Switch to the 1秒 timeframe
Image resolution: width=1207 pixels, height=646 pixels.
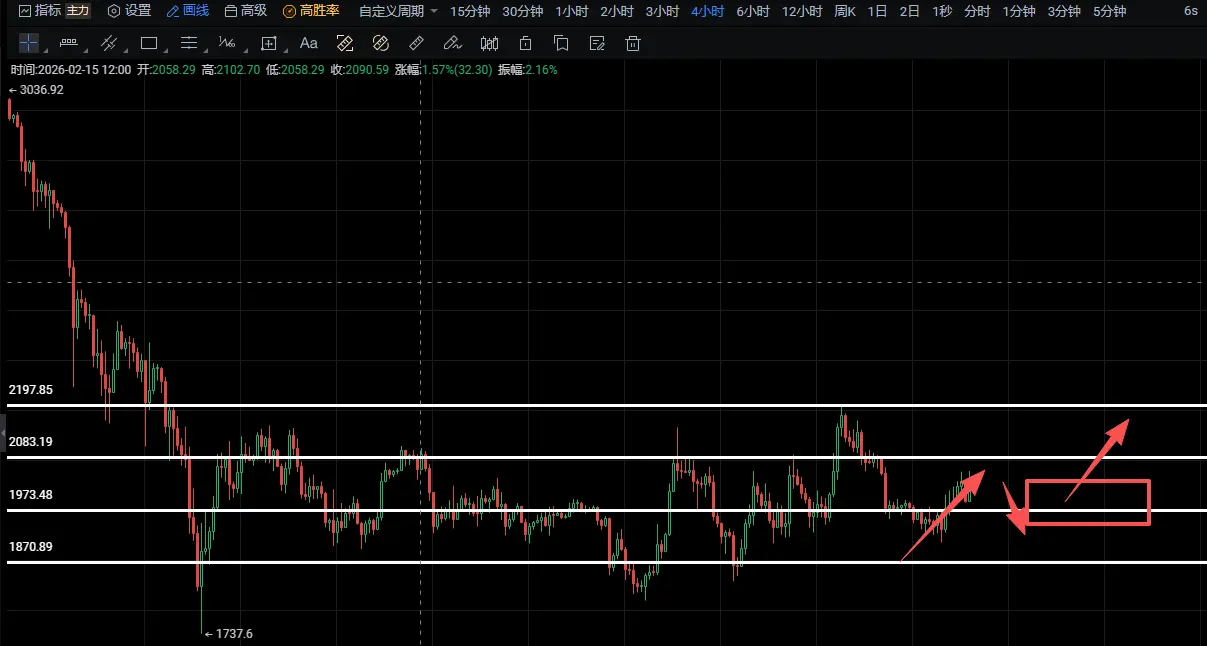(942, 11)
